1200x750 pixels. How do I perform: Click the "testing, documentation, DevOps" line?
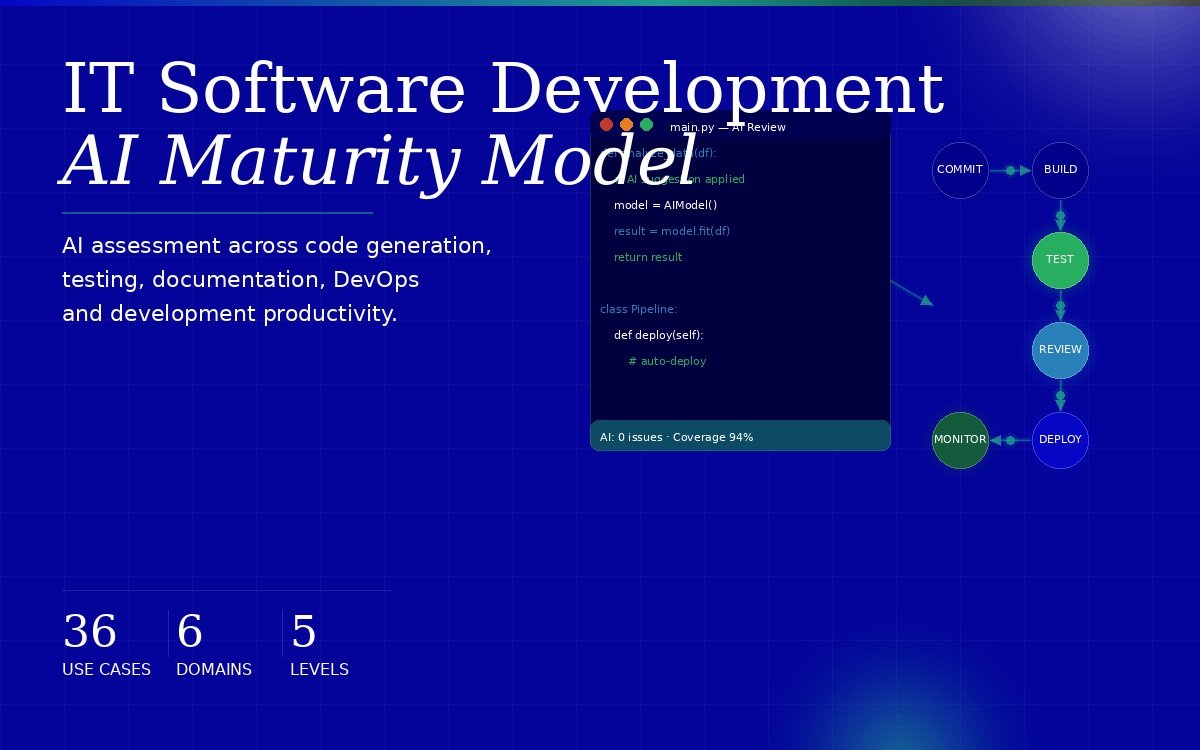pos(240,280)
